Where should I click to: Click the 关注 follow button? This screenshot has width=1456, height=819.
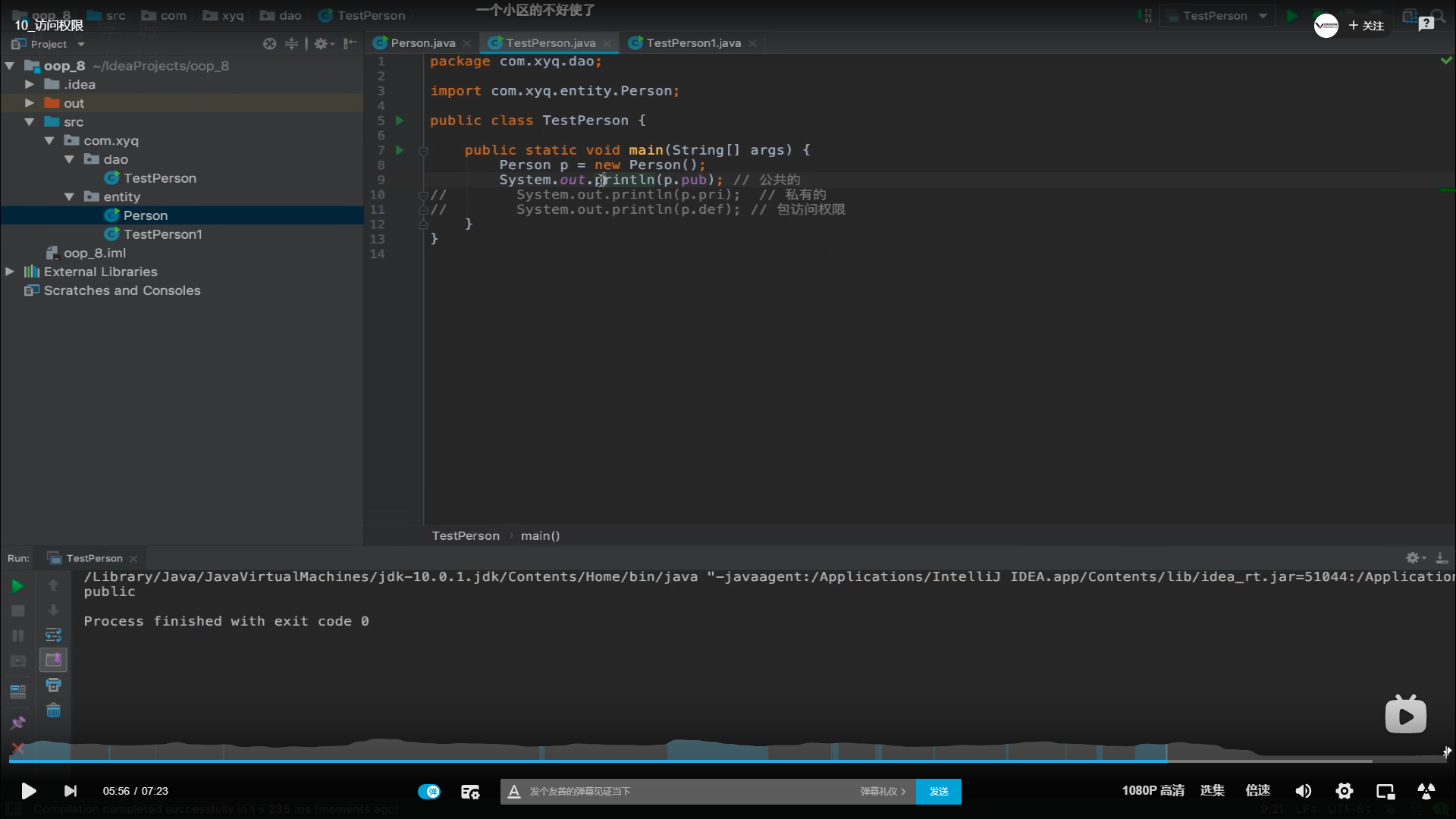pos(1366,26)
